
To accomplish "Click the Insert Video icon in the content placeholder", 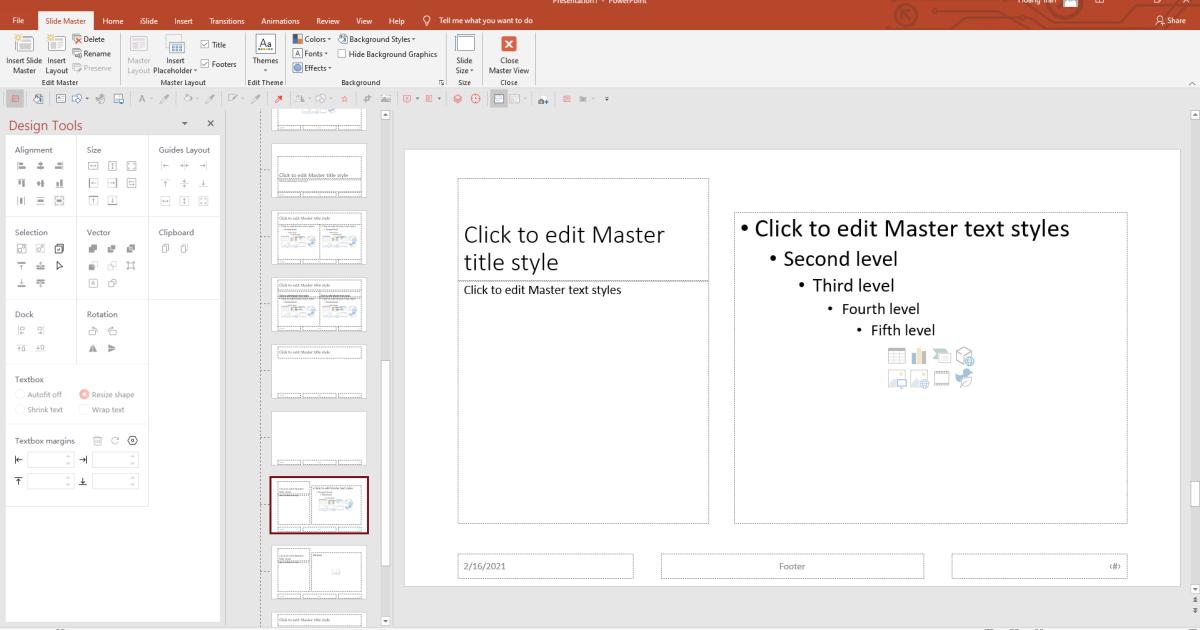I will (x=940, y=380).
